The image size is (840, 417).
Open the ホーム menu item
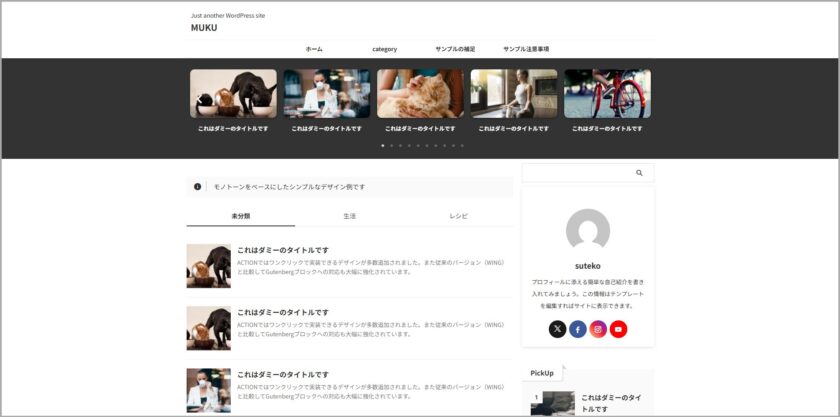(x=314, y=49)
